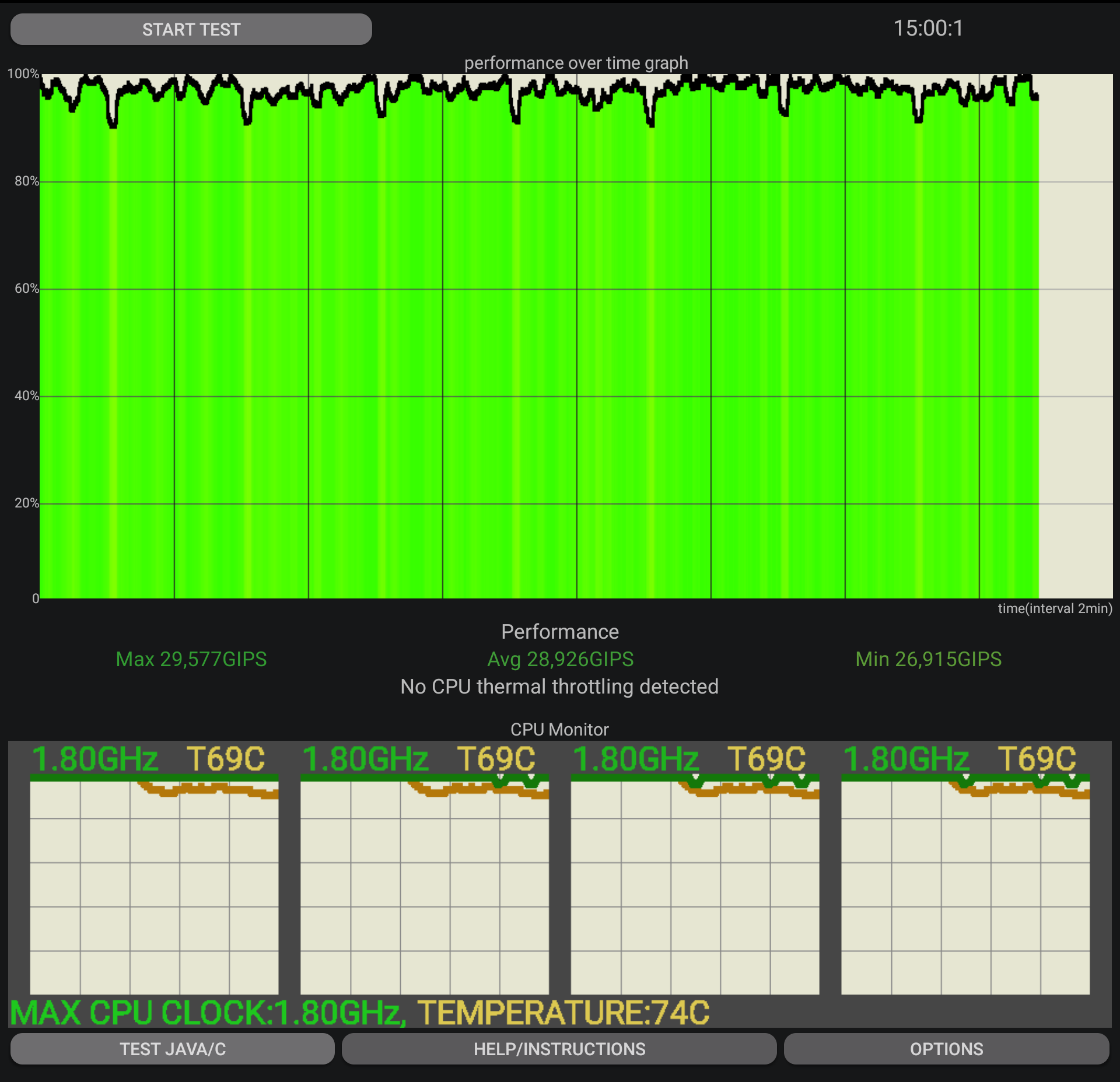Open the OPTIONS menu
Screen dimensions: 1120x1082
point(946,1048)
